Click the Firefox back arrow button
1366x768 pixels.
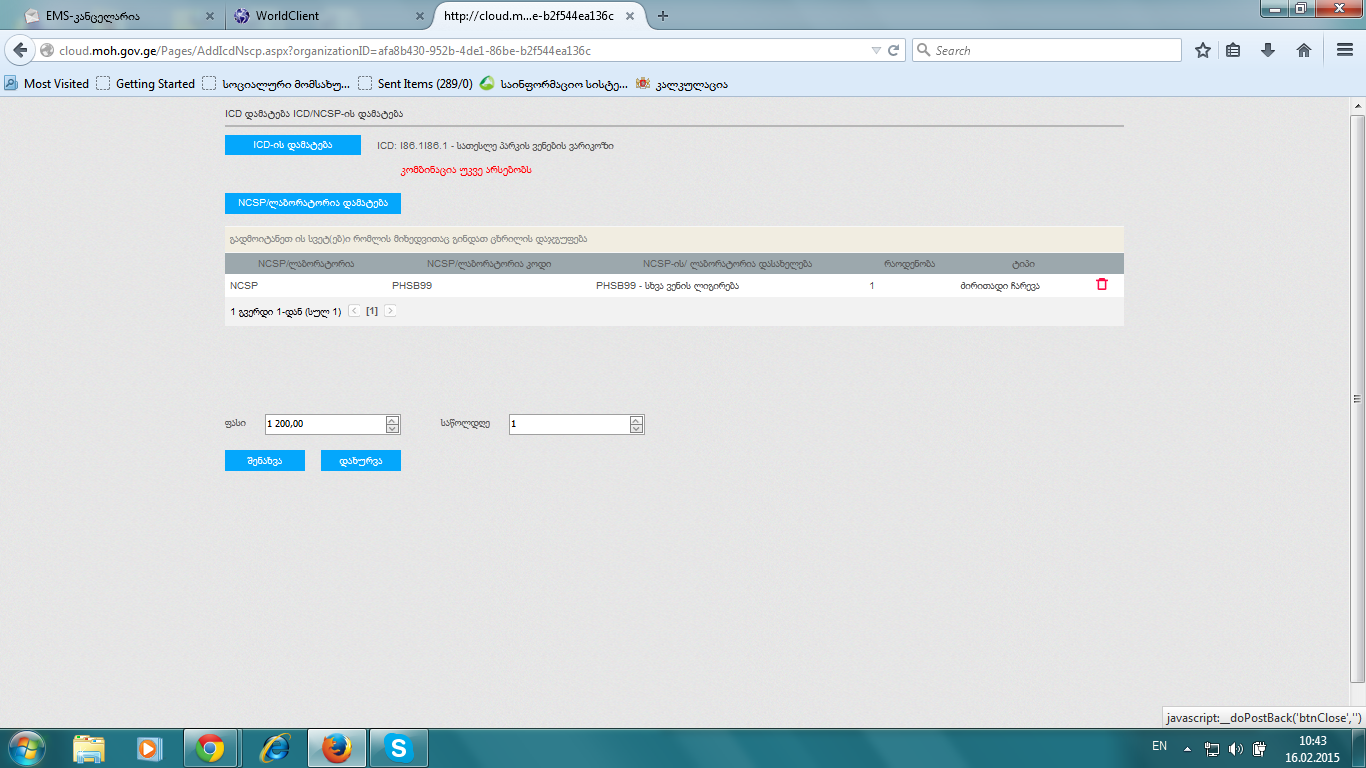click(x=20, y=50)
